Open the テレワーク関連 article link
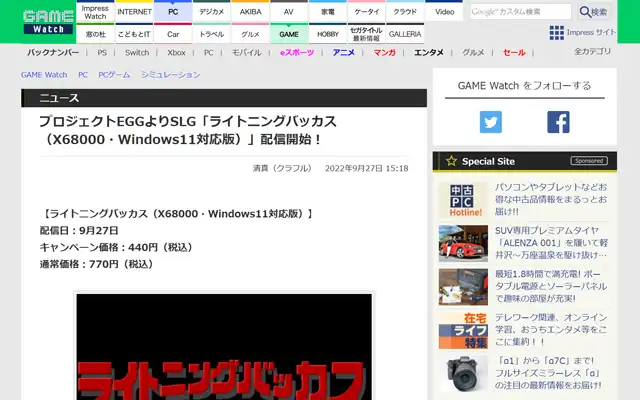 click(551, 329)
